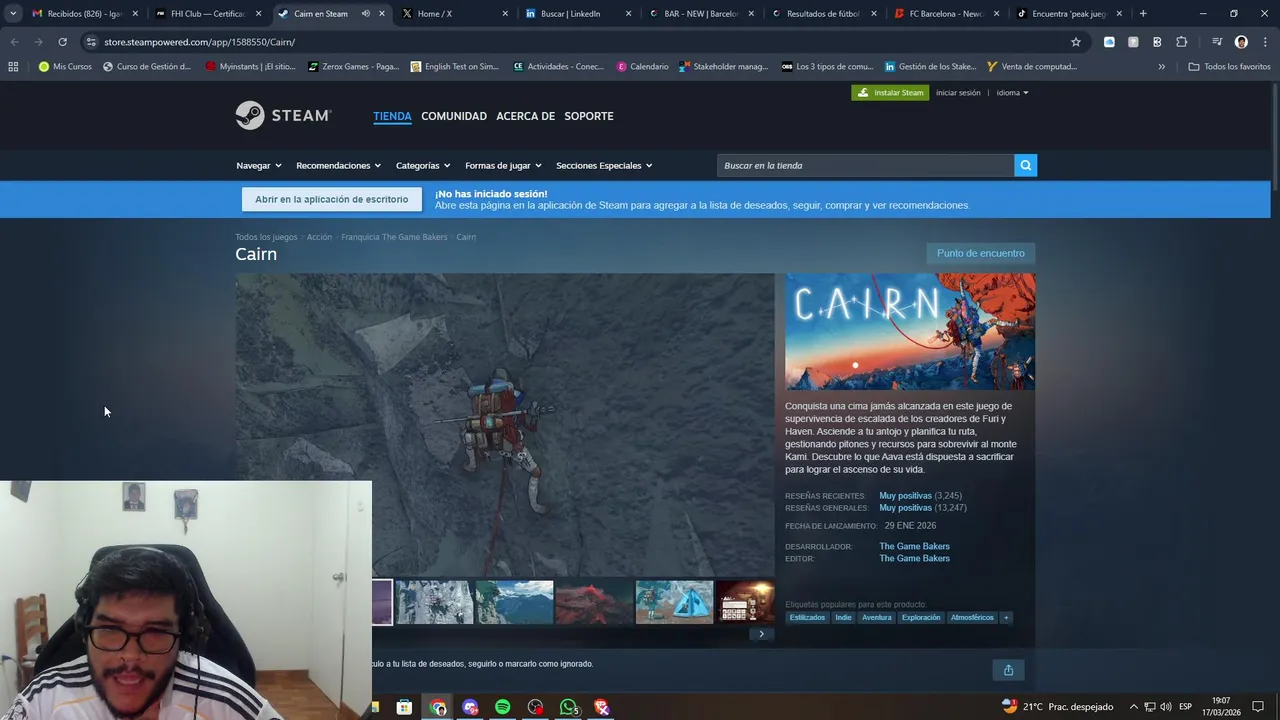The image size is (1280, 720).
Task: View site information icon in address bar
Action: click(x=91, y=42)
